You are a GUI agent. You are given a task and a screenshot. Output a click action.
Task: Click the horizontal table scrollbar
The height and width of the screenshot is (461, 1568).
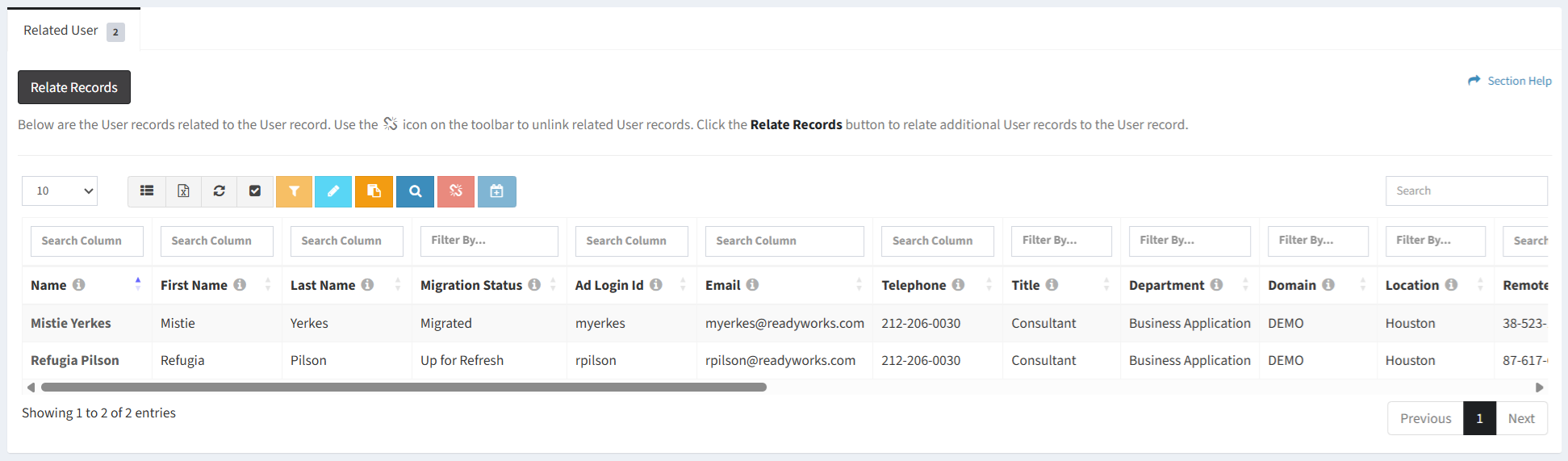tap(403, 388)
